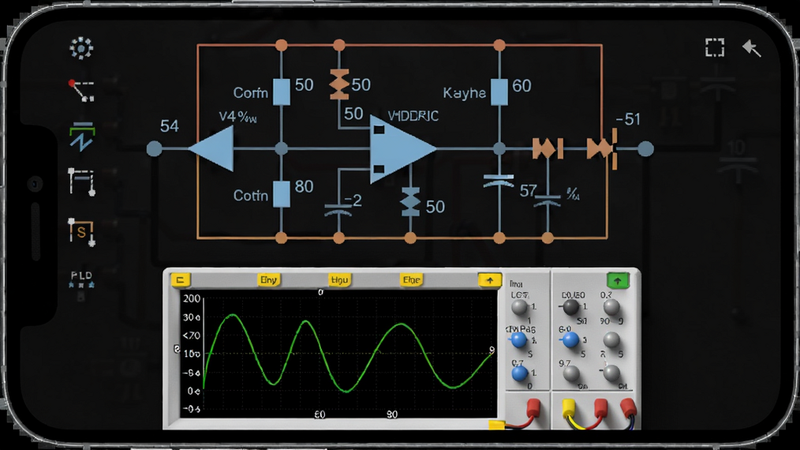This screenshot has width=800, height=450.
Task: Click the yellow Ebe oscilloscope button
Action: [x=411, y=280]
